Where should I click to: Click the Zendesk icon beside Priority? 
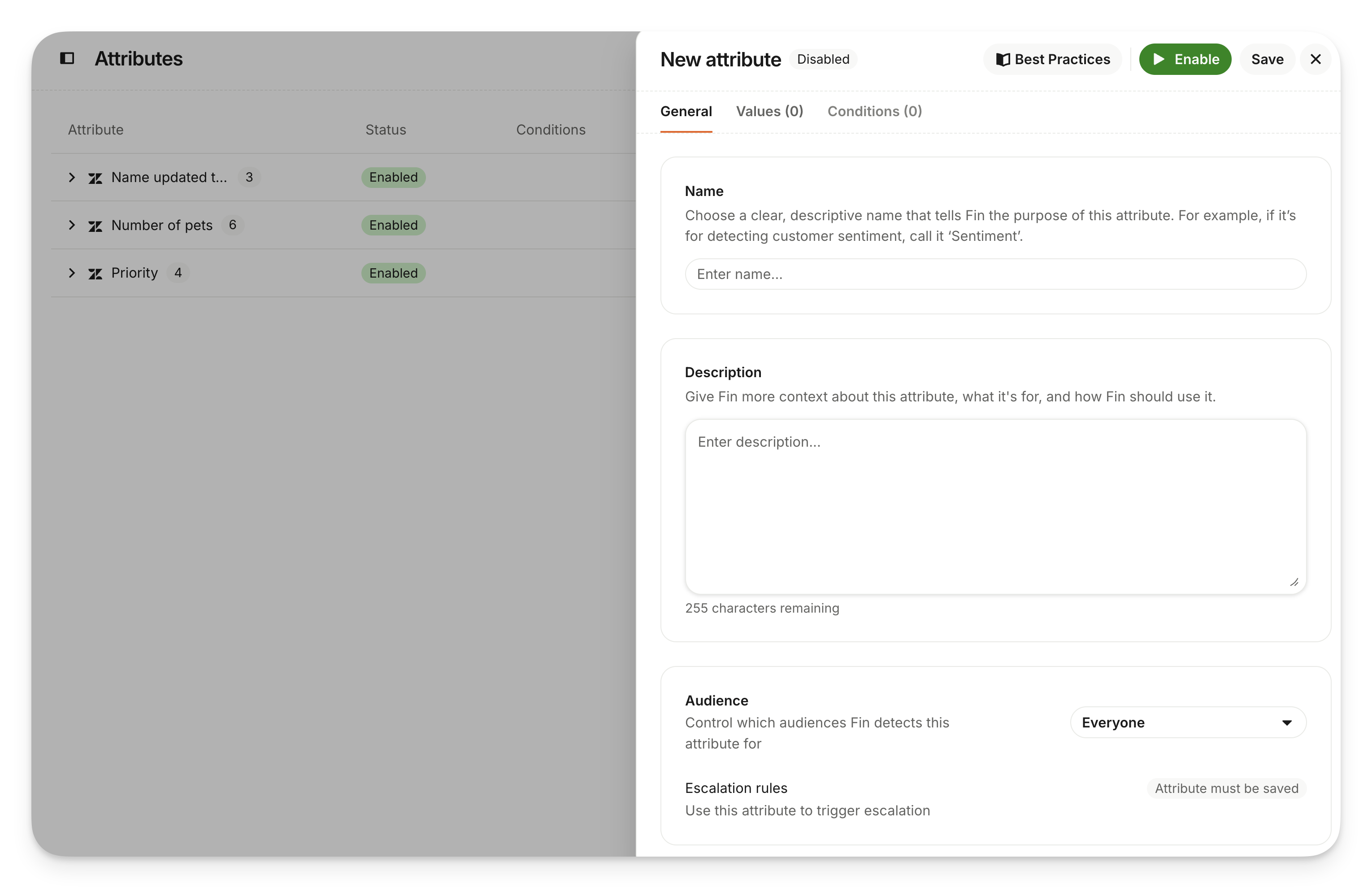coord(95,274)
